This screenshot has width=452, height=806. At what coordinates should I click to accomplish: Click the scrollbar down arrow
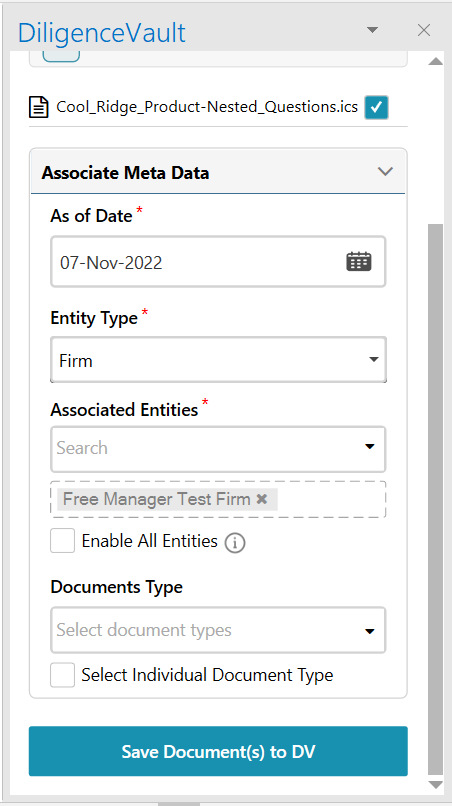click(x=436, y=785)
